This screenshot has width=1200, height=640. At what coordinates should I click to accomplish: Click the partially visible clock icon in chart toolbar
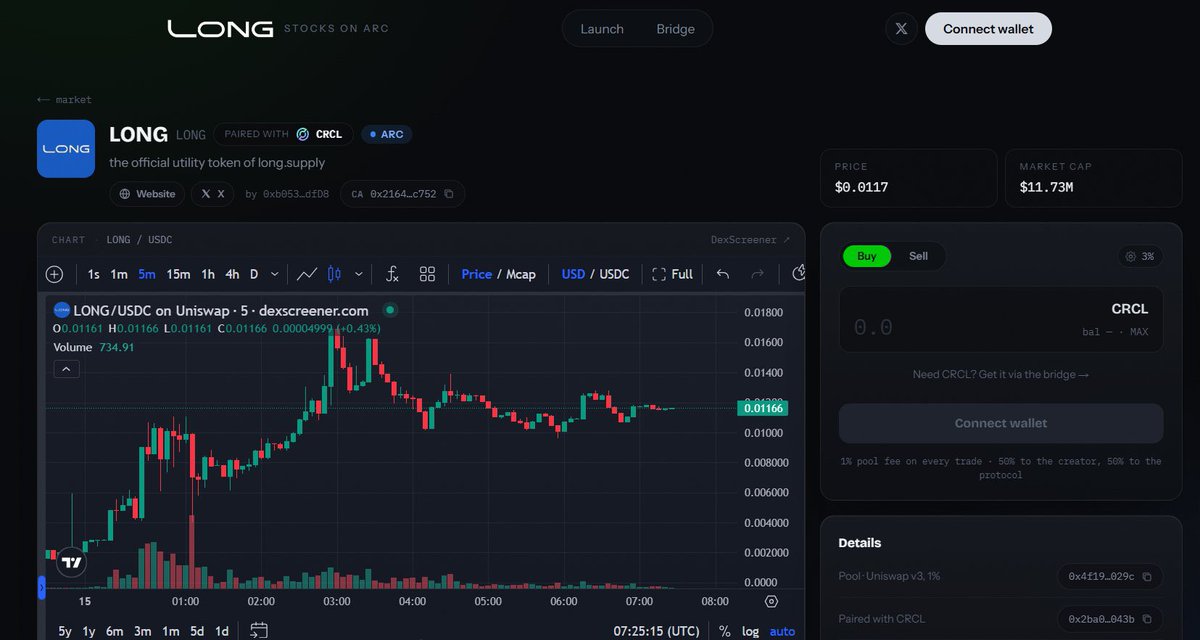point(799,274)
